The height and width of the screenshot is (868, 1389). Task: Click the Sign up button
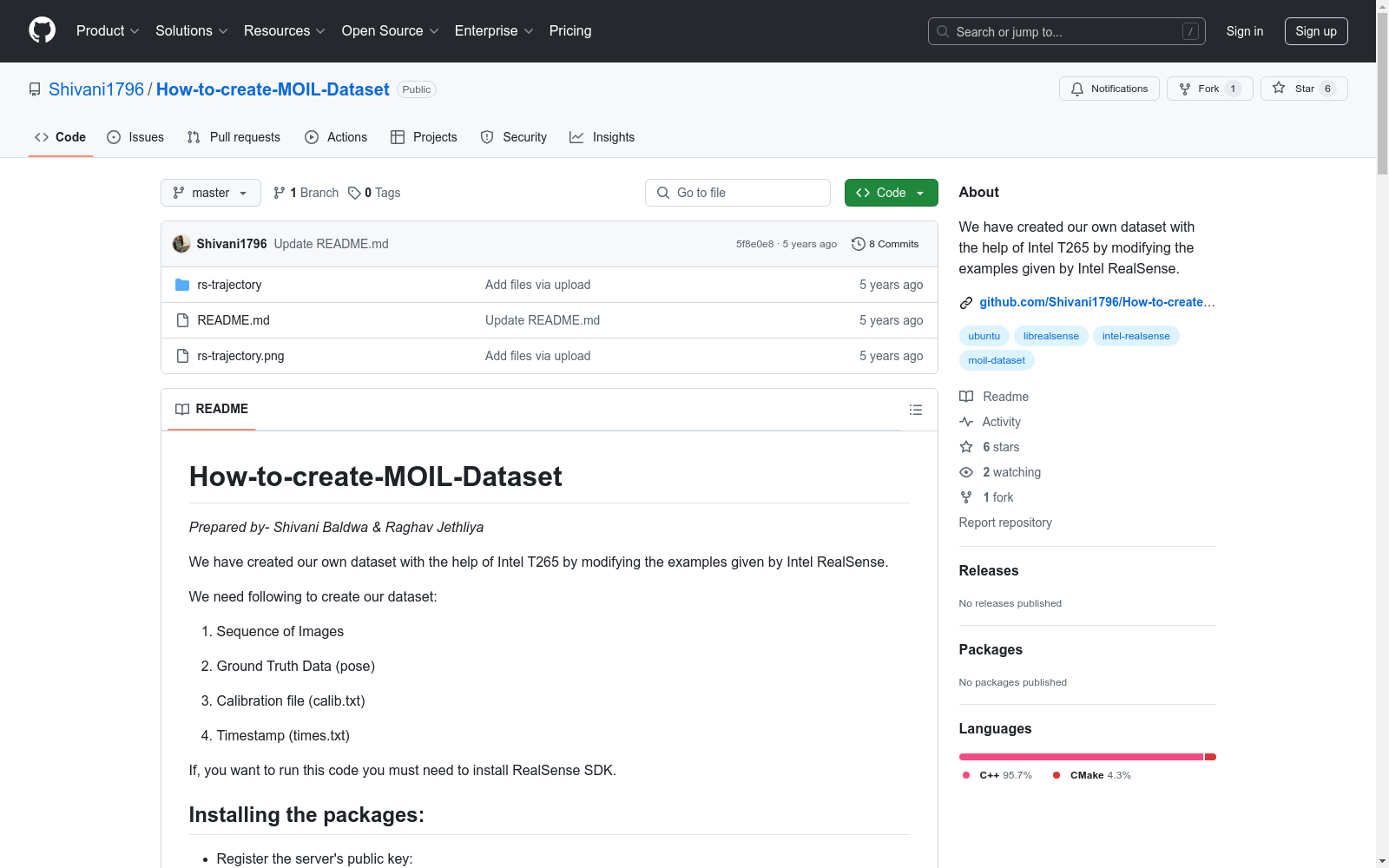[1316, 31]
